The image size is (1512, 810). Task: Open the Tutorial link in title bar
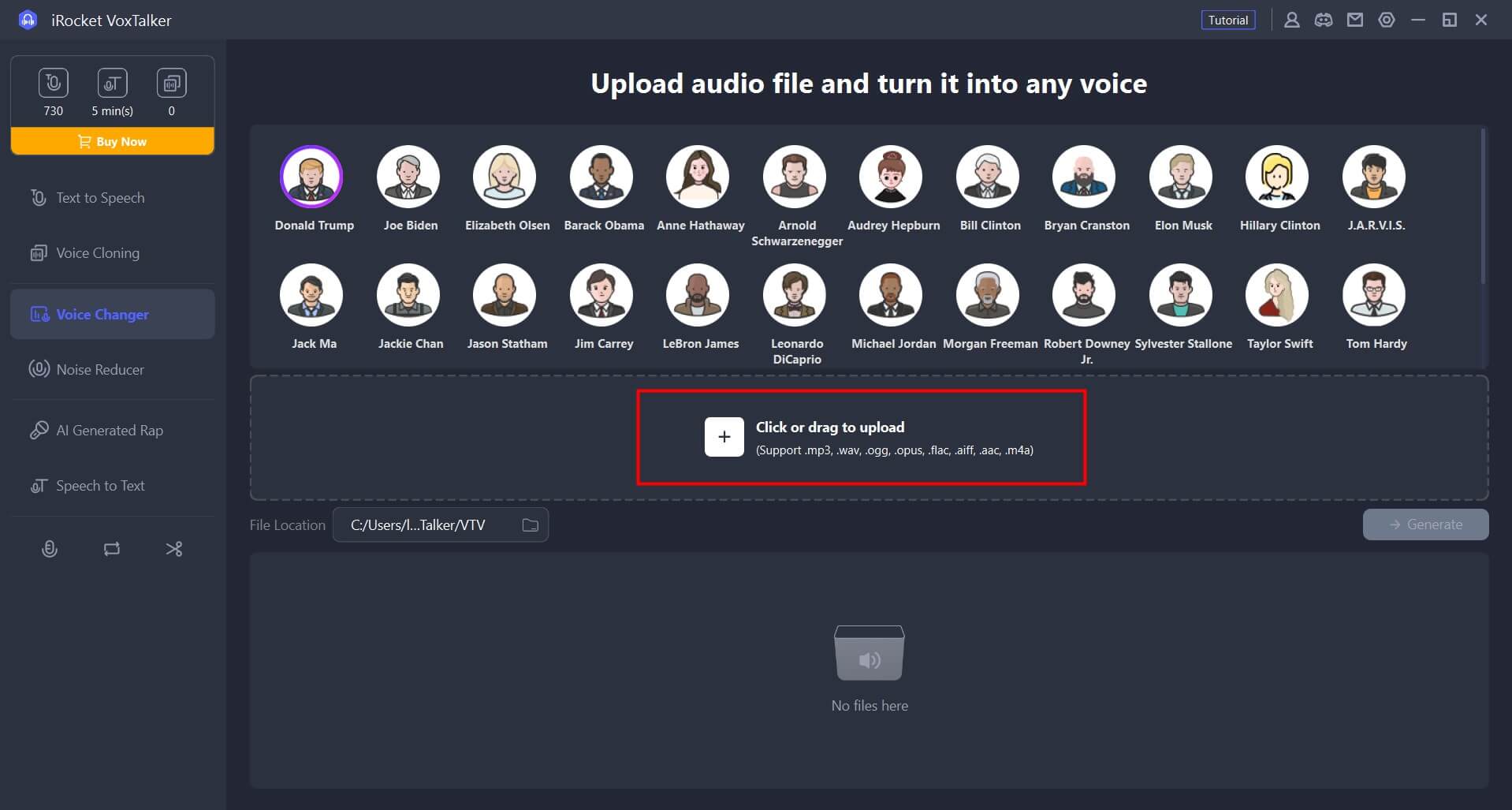tap(1228, 20)
